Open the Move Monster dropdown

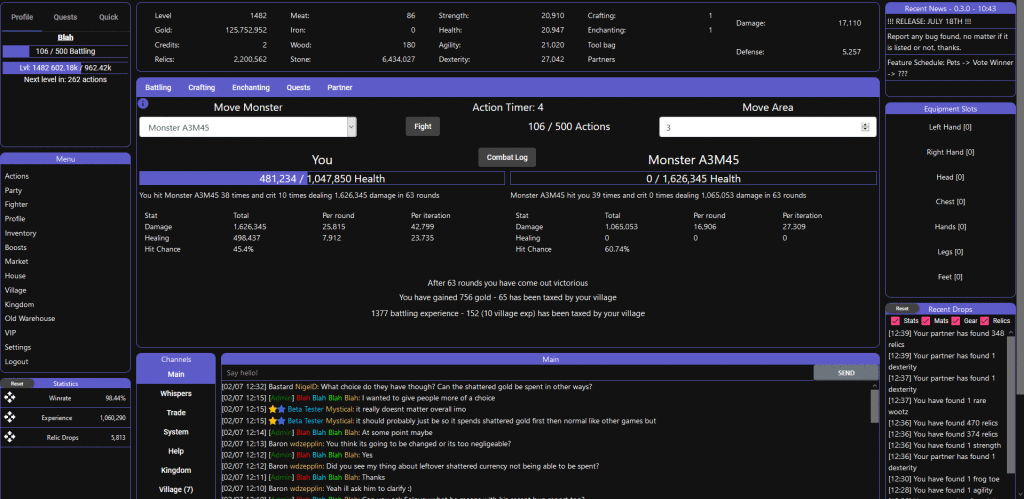(x=248, y=127)
